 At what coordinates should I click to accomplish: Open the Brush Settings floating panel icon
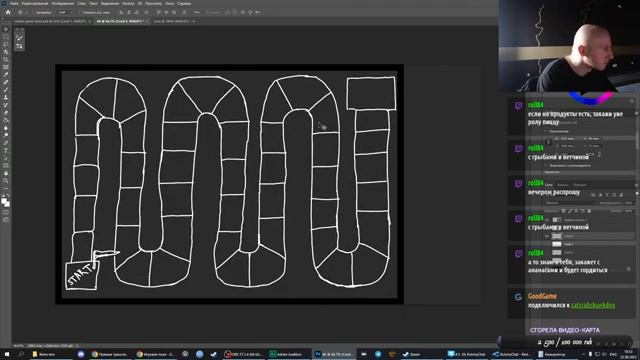pyautogui.click(x=19, y=38)
